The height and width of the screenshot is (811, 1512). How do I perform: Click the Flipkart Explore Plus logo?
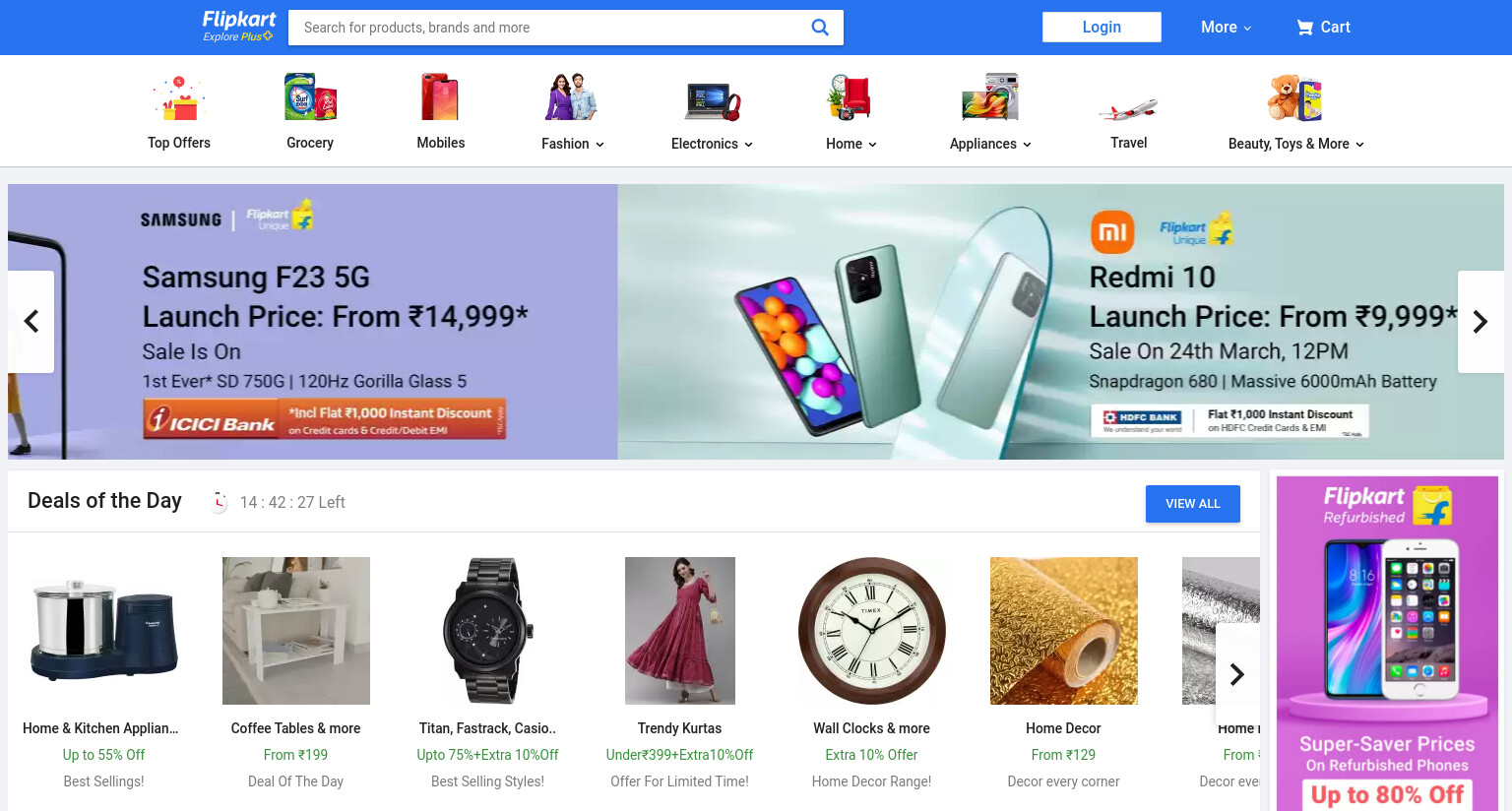point(239,27)
